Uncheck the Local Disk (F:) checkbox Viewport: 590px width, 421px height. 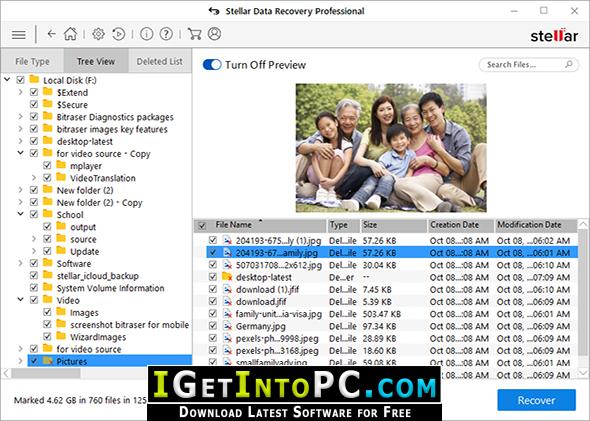[20, 80]
